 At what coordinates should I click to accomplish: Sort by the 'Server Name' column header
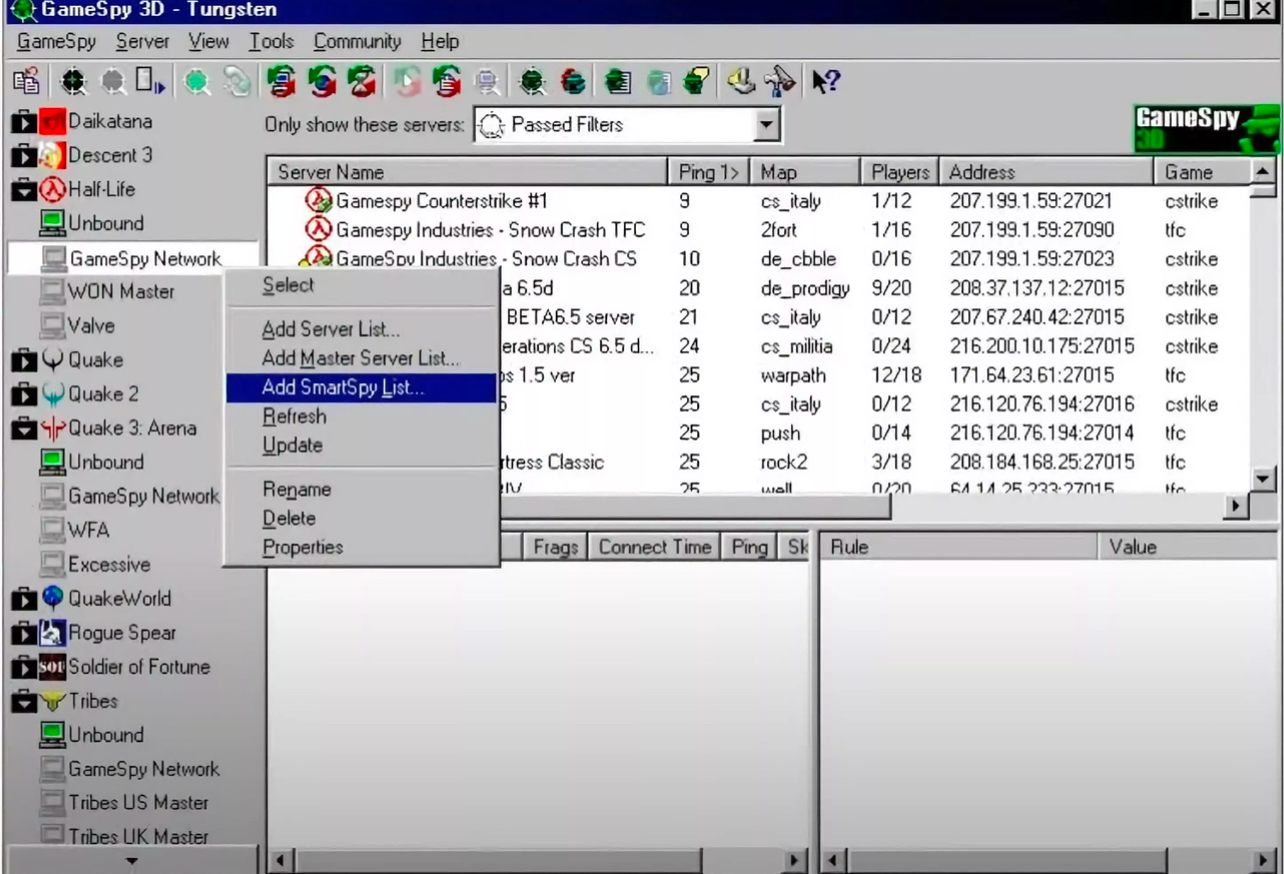click(x=468, y=172)
